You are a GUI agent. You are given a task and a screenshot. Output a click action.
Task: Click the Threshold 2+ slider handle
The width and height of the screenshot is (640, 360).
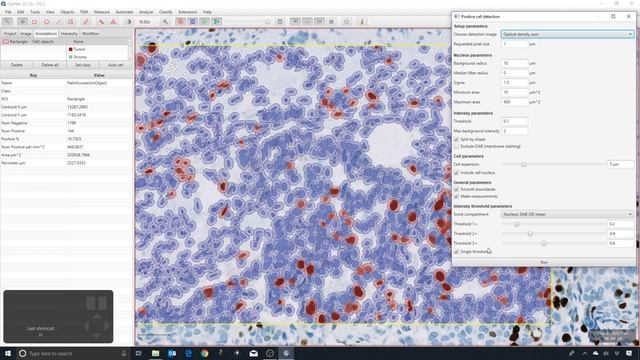[x=530, y=233]
